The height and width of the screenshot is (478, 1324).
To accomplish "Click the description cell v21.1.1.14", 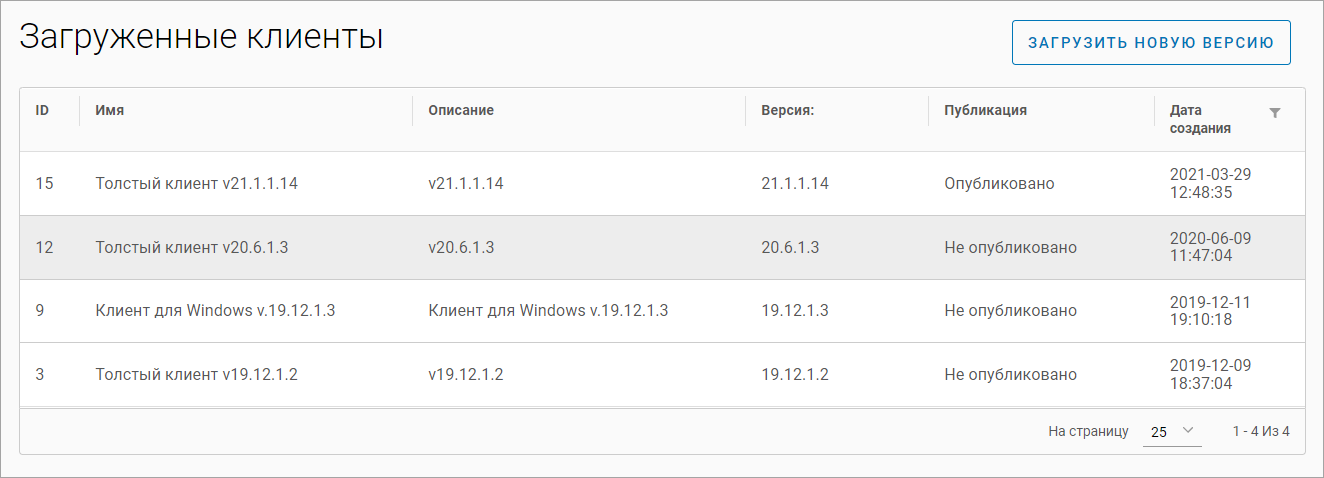I will [466, 184].
